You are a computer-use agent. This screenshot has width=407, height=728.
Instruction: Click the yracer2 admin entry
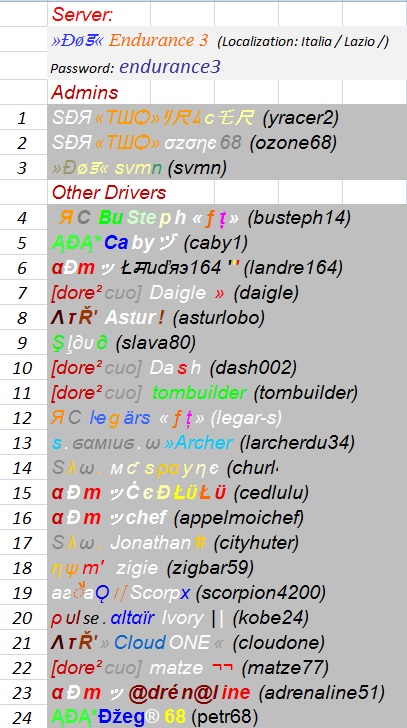click(x=227, y=117)
